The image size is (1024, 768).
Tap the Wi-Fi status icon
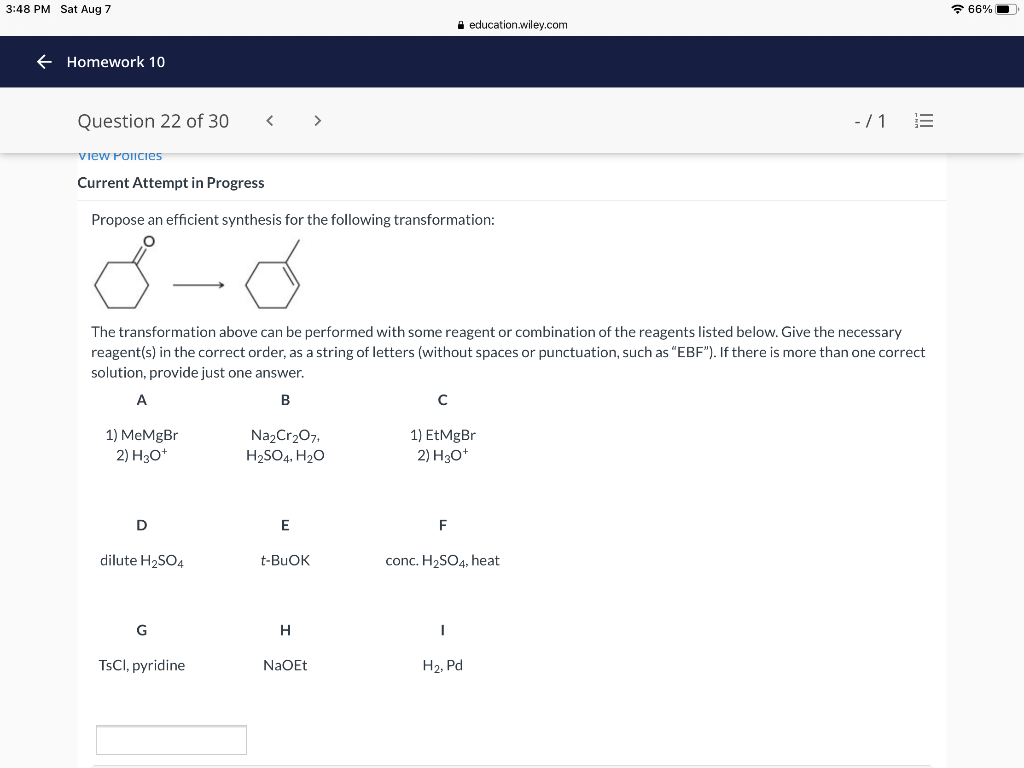pyautogui.click(x=957, y=9)
